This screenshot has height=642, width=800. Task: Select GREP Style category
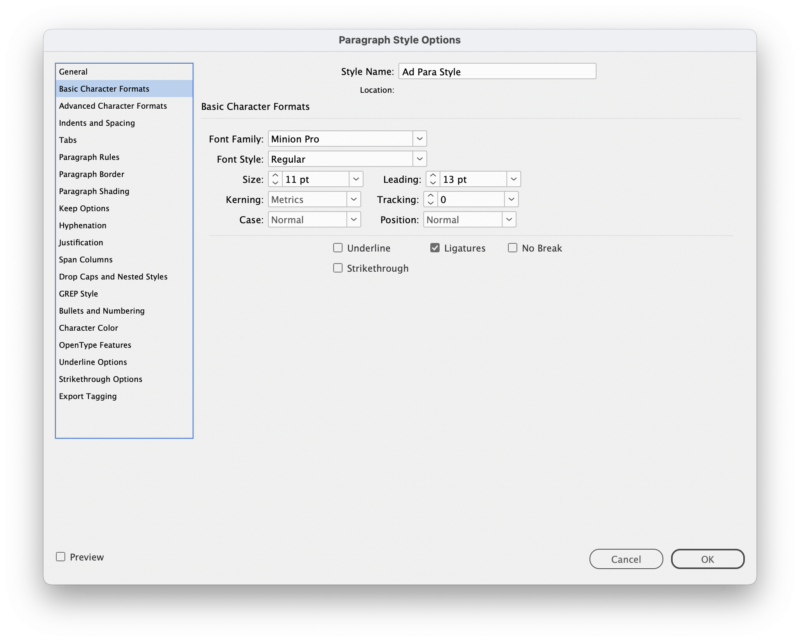[x=124, y=294]
